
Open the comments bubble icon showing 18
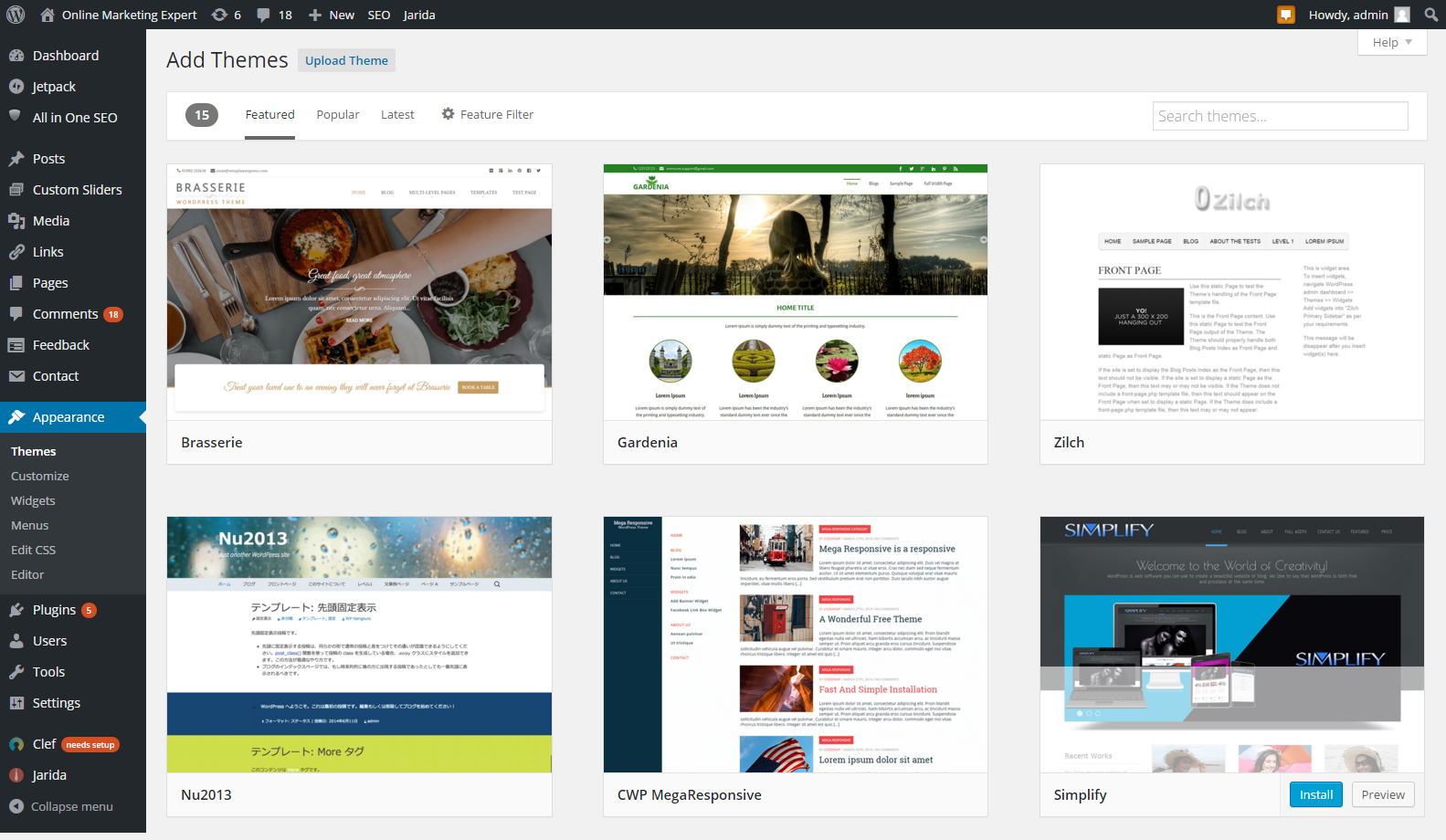pos(264,16)
